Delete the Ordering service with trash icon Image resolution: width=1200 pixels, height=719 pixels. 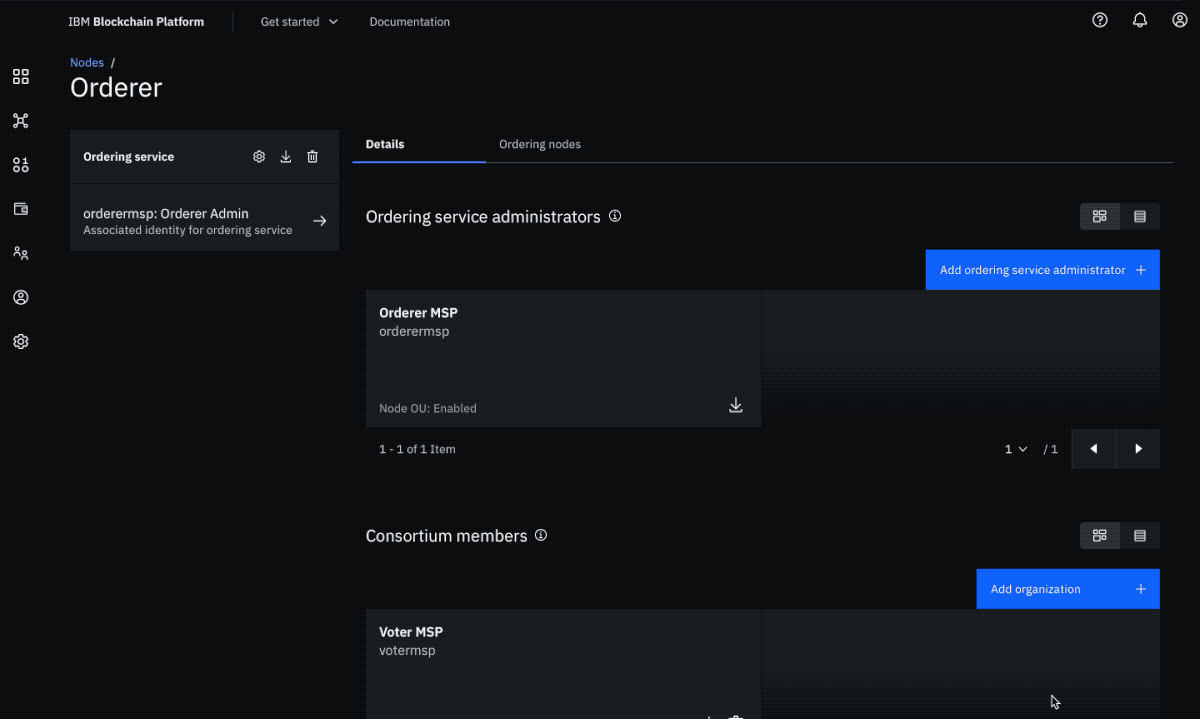coord(313,157)
